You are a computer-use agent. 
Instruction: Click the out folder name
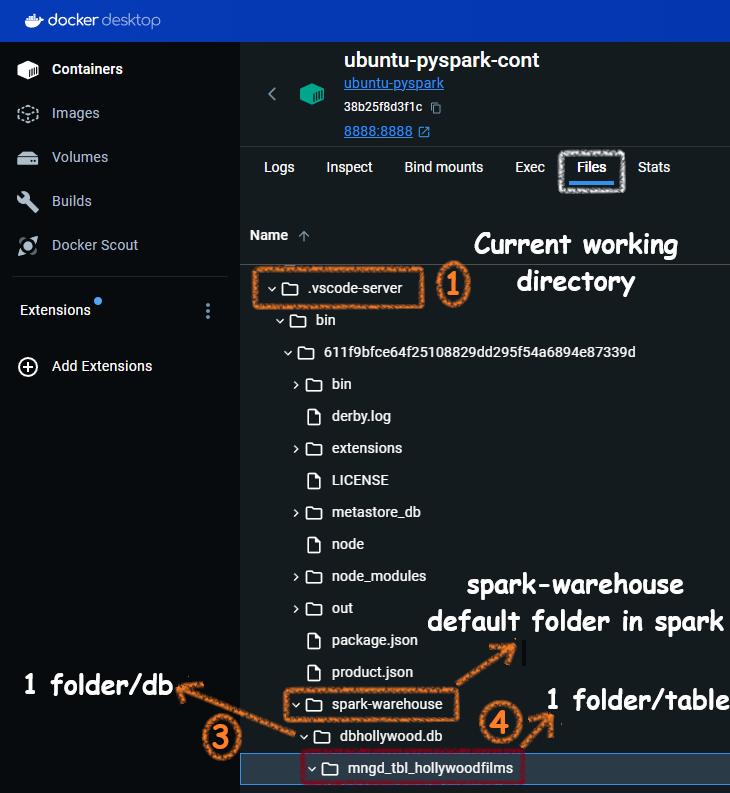point(342,608)
